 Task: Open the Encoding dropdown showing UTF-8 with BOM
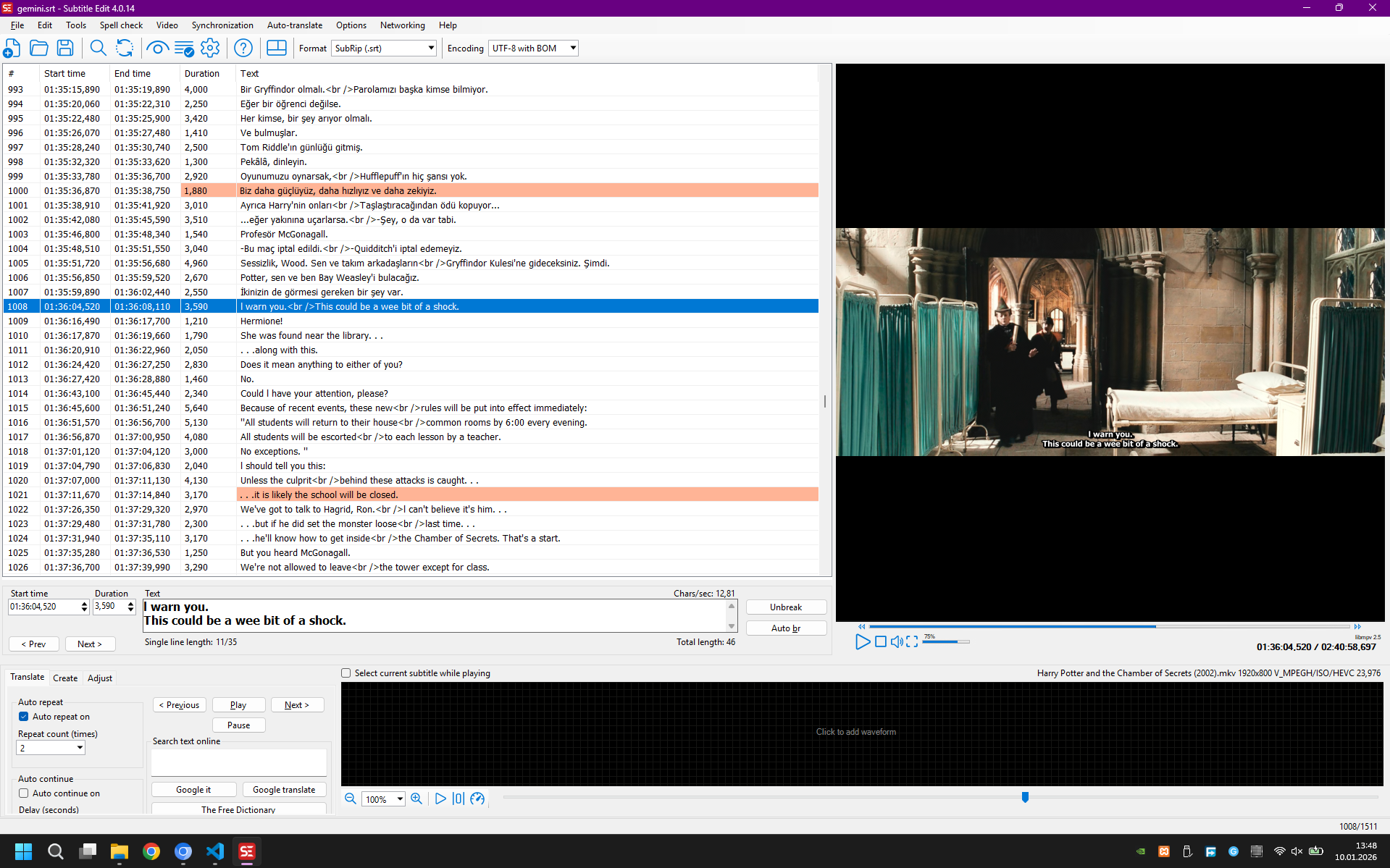point(534,49)
